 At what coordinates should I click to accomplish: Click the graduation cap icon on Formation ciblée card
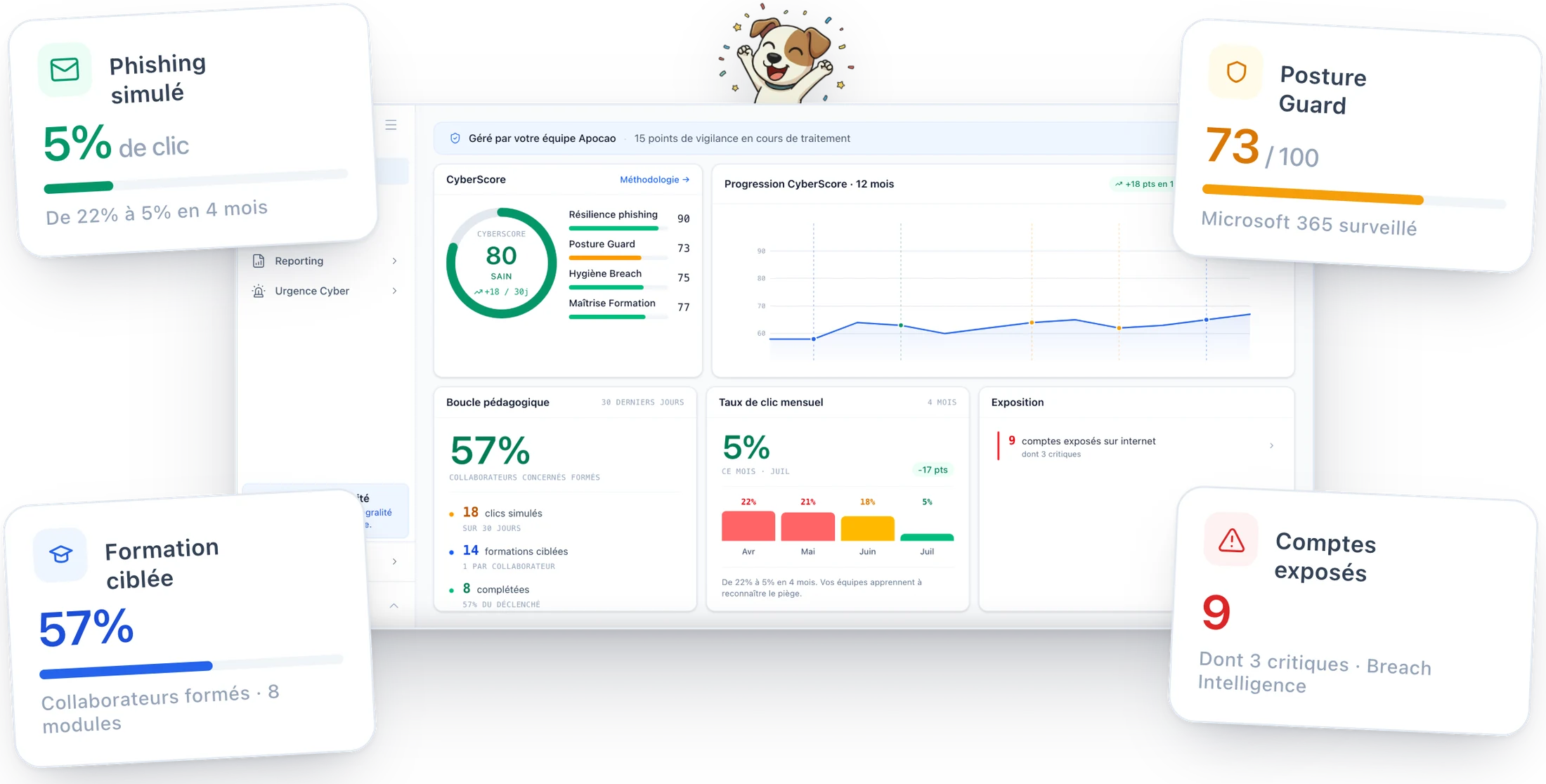(x=60, y=554)
